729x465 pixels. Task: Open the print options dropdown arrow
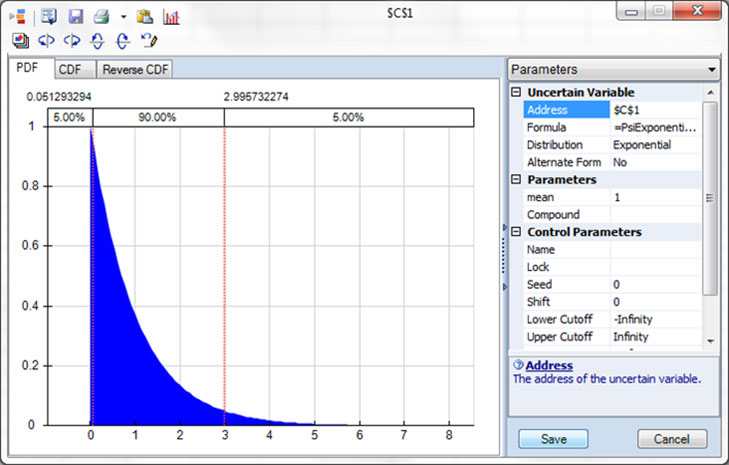click(123, 18)
